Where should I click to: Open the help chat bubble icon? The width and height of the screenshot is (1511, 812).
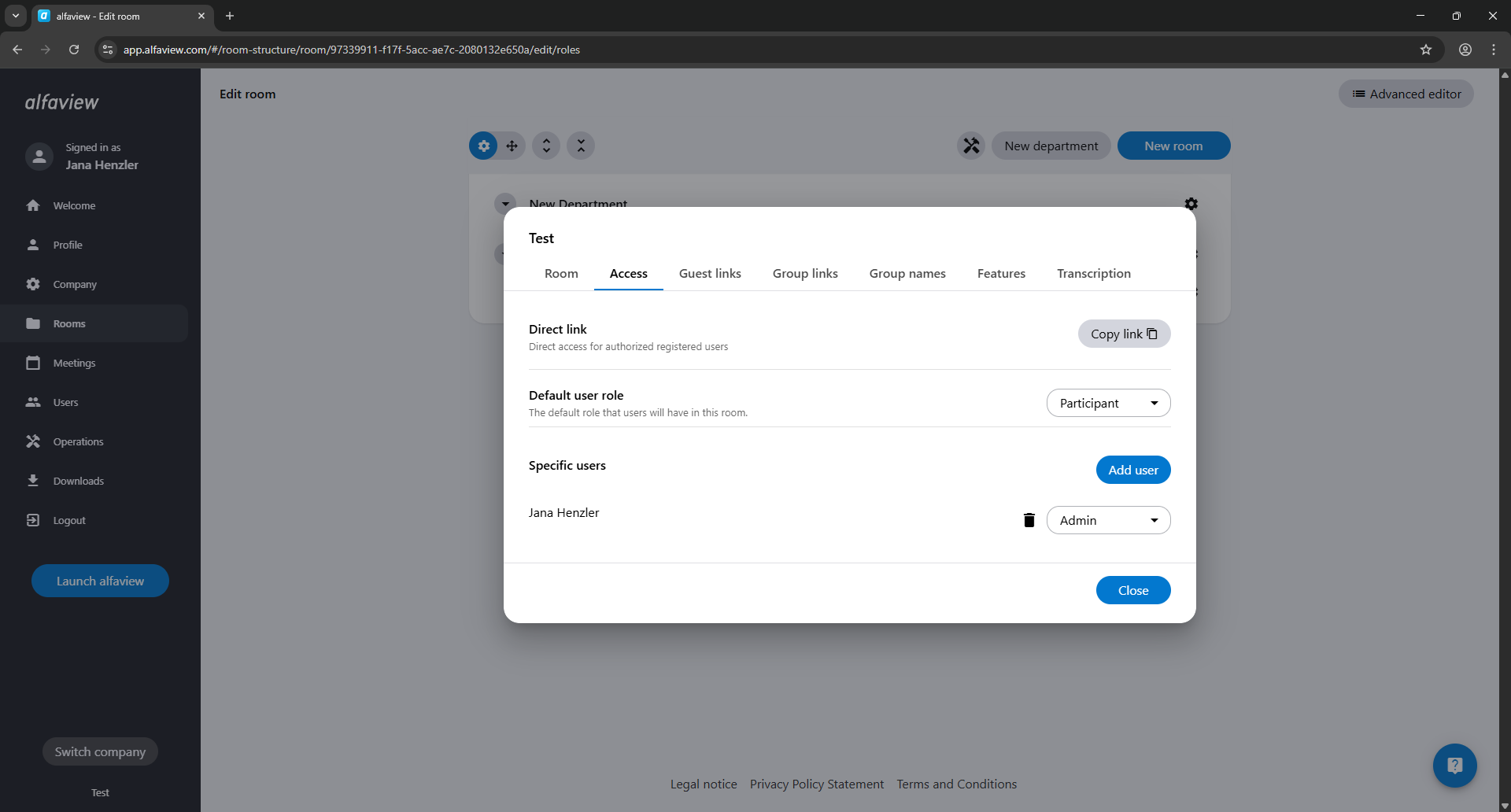click(x=1454, y=766)
